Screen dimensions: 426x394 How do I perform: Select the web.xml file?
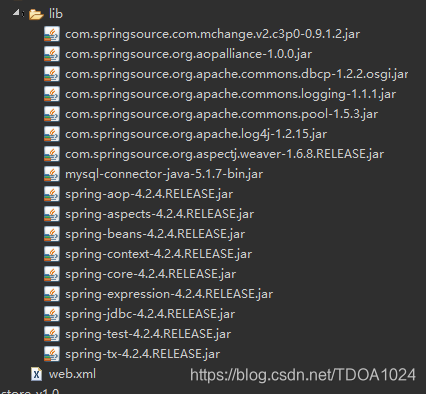pos(72,374)
